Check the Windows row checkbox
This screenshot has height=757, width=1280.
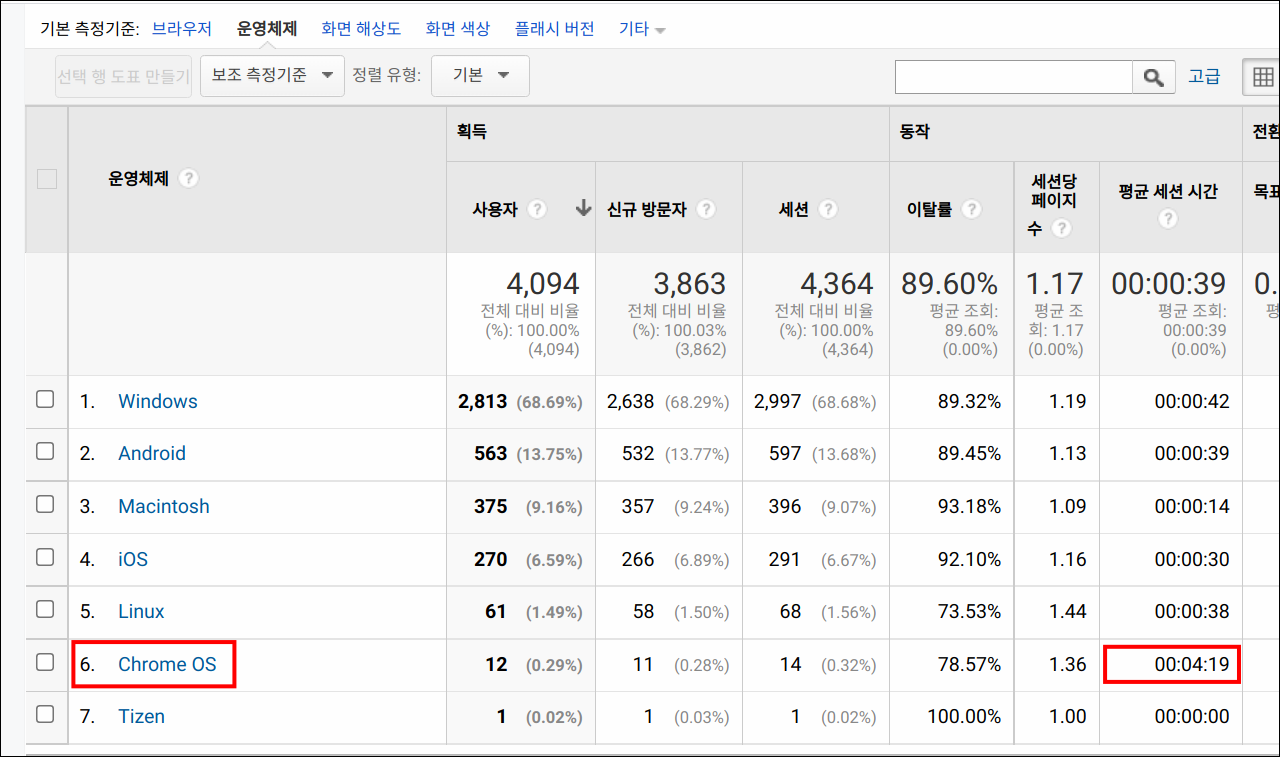coord(45,399)
